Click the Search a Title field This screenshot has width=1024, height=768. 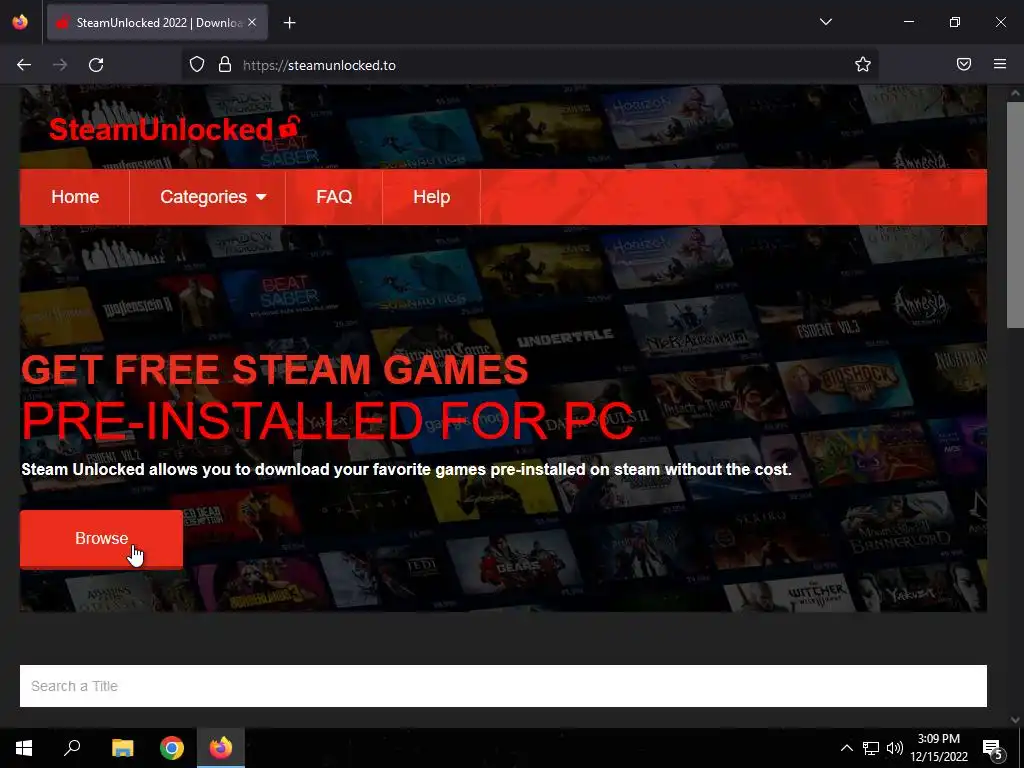coord(503,686)
